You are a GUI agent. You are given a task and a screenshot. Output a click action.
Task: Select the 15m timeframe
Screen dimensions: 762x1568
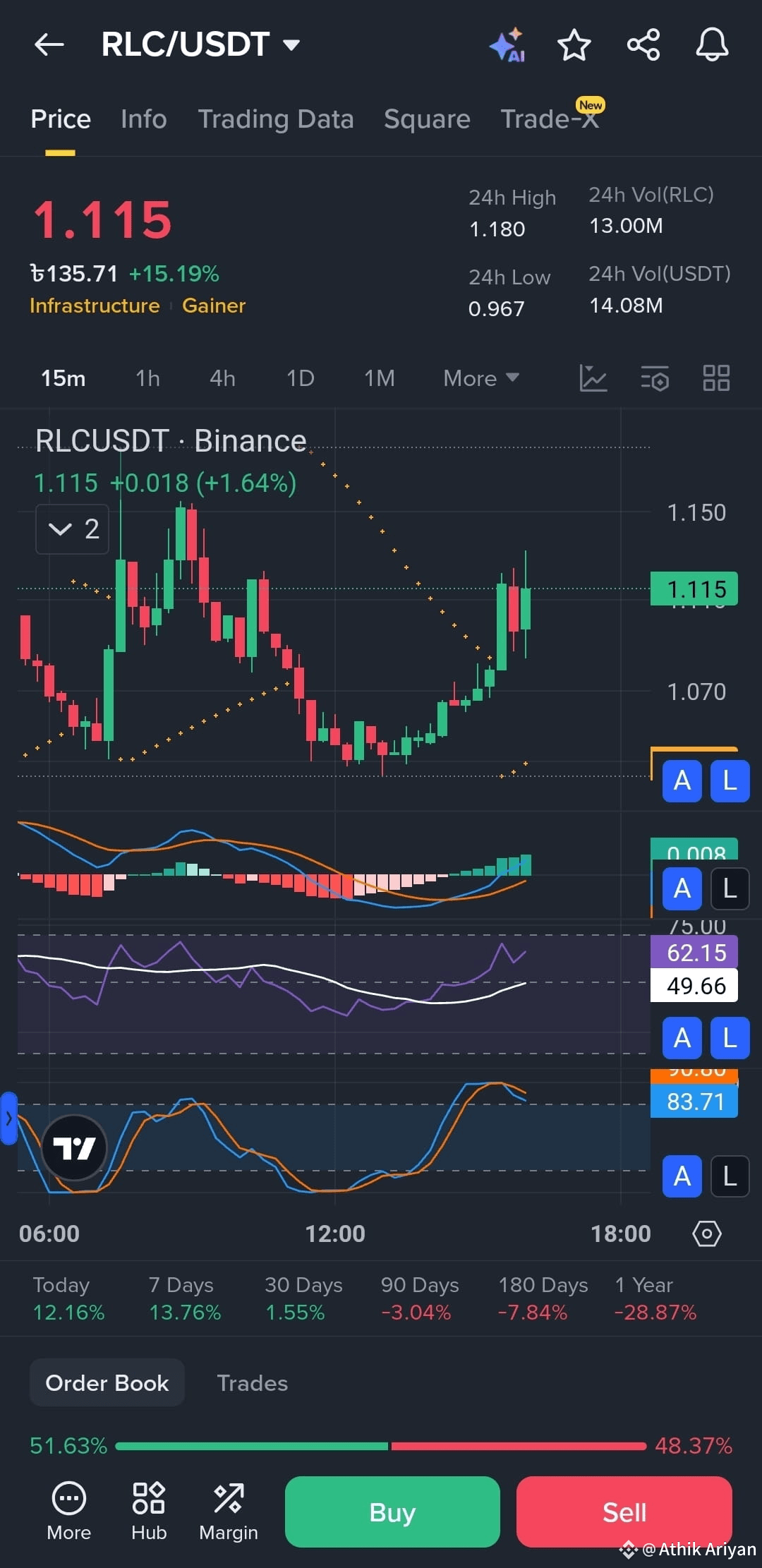(64, 378)
